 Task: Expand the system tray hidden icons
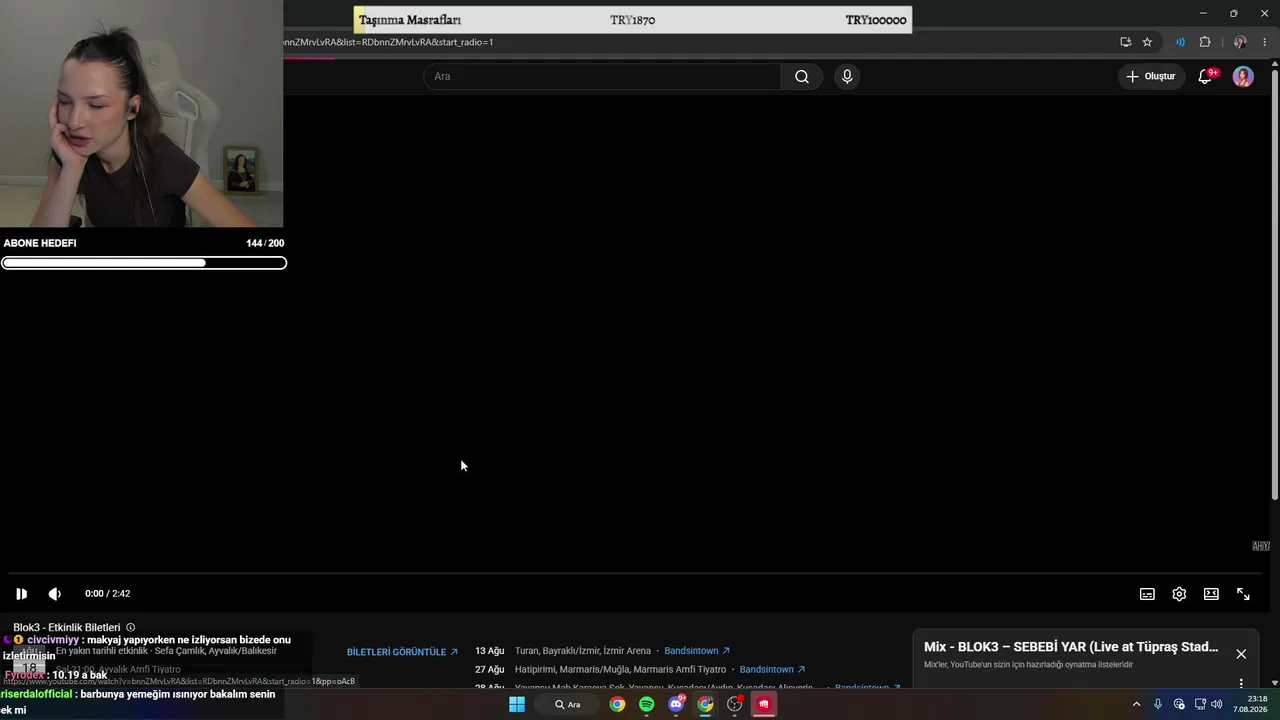pos(1136,704)
